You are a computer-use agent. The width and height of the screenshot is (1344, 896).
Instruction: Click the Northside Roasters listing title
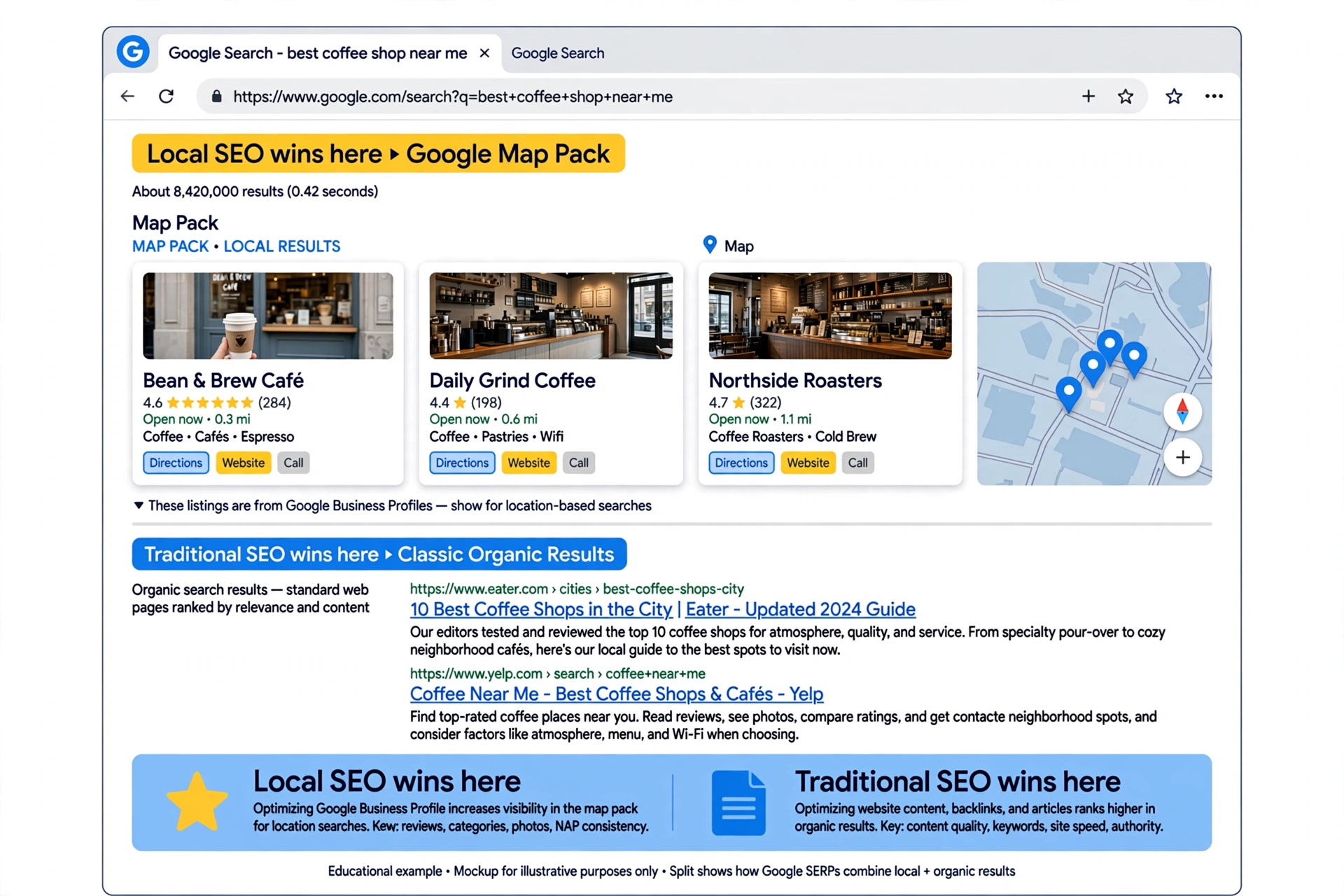click(x=795, y=380)
